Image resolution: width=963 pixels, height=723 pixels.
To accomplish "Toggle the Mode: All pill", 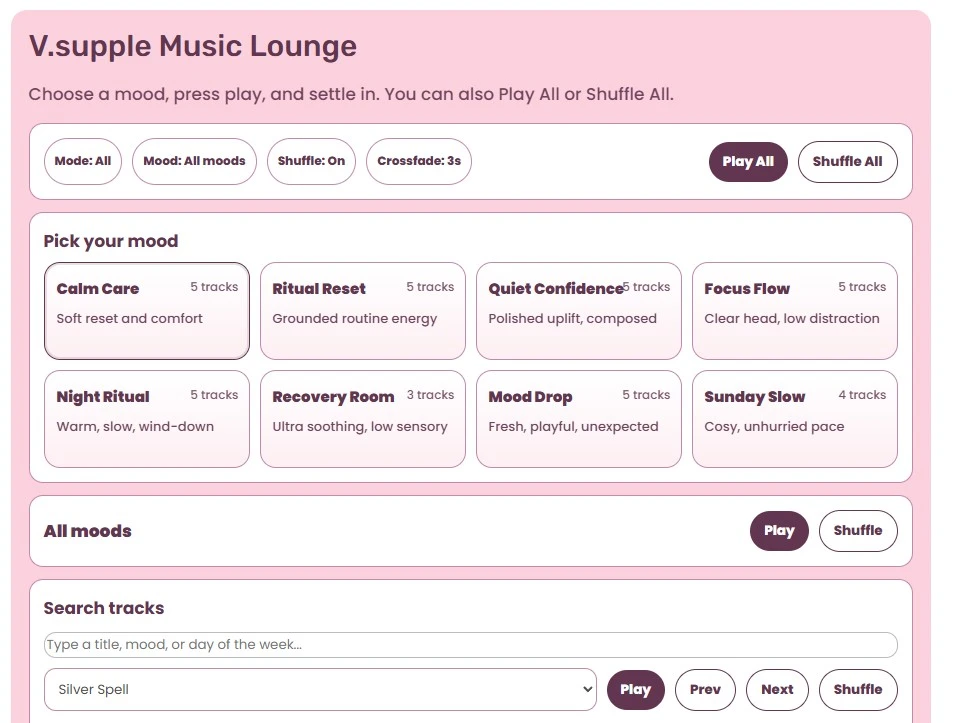I will (83, 161).
